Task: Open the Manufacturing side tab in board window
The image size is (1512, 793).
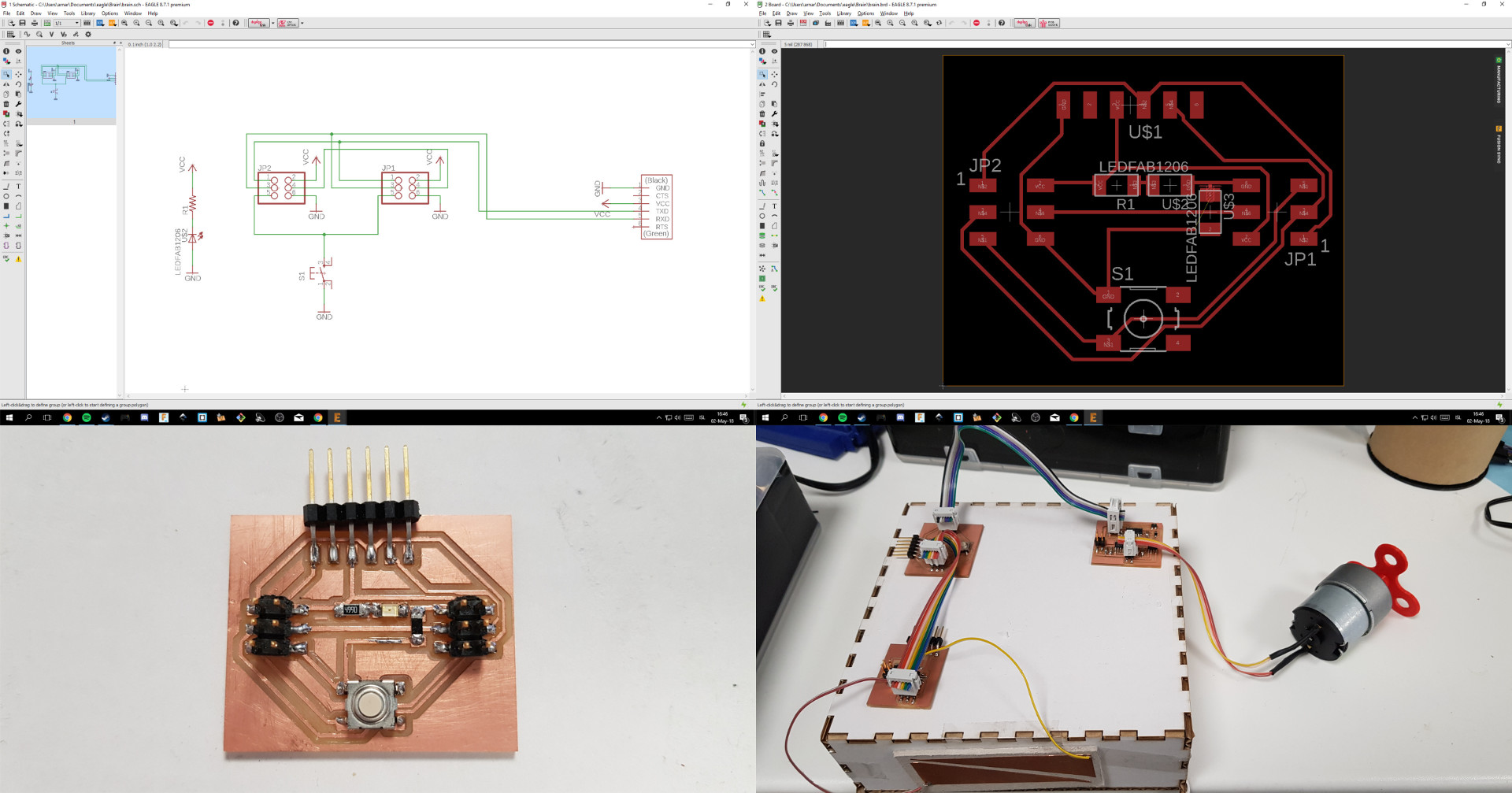Action: click(x=1499, y=81)
